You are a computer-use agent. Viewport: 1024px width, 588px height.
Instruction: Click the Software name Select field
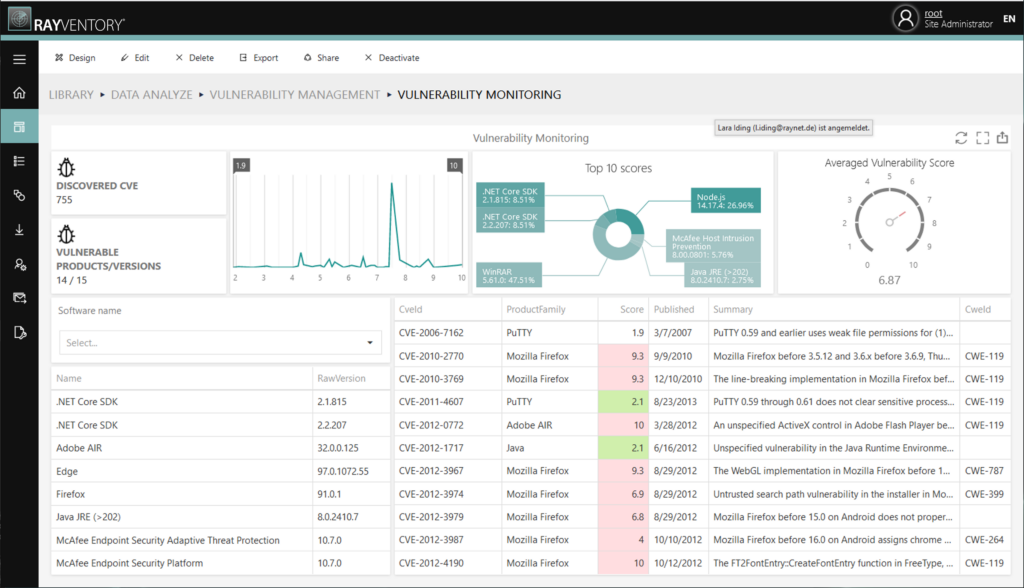[220, 342]
